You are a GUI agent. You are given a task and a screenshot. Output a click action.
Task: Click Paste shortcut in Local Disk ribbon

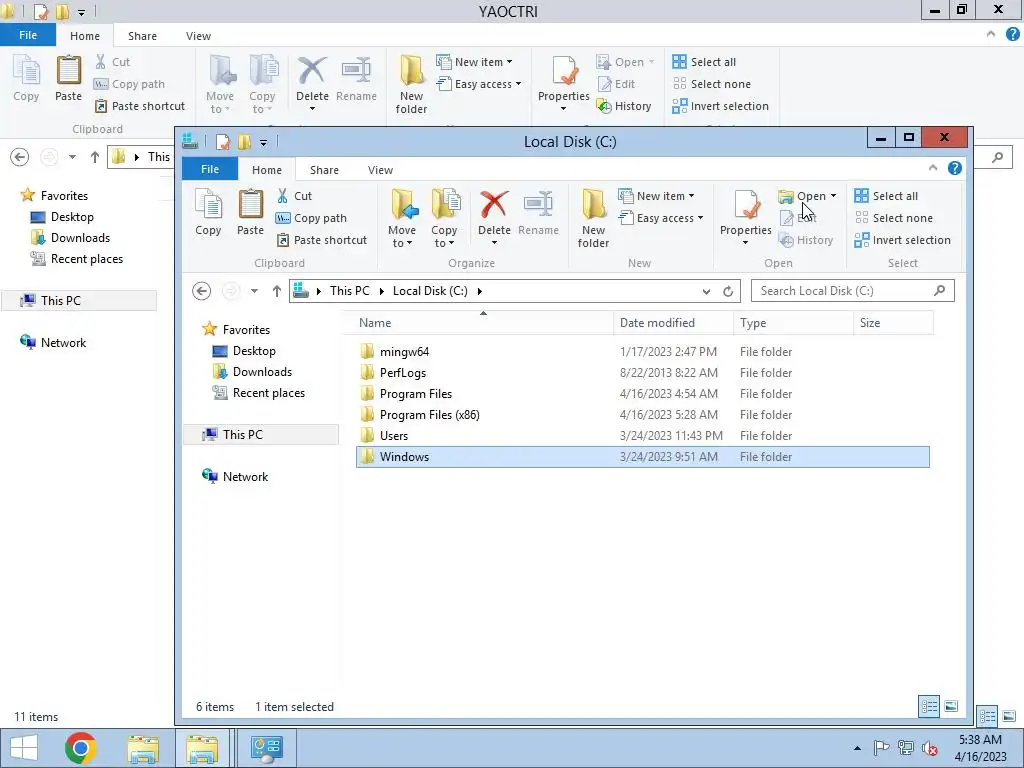(x=322, y=240)
